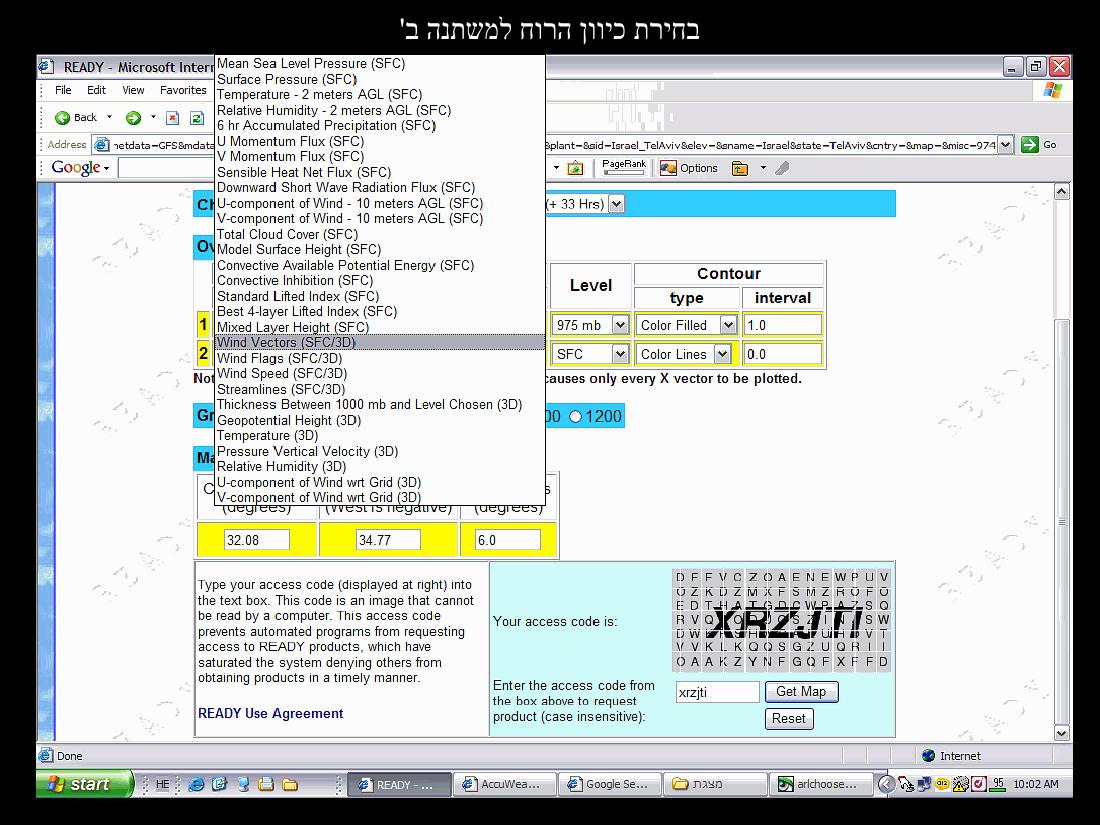Select Geopotential Height (3D) option
The image size is (1100, 825).
click(x=380, y=420)
